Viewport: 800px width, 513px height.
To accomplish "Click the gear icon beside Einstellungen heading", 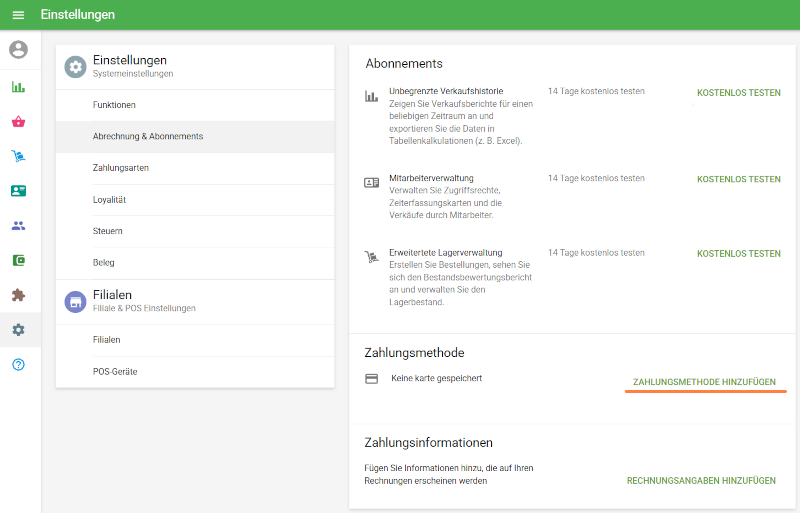I will click(76, 67).
